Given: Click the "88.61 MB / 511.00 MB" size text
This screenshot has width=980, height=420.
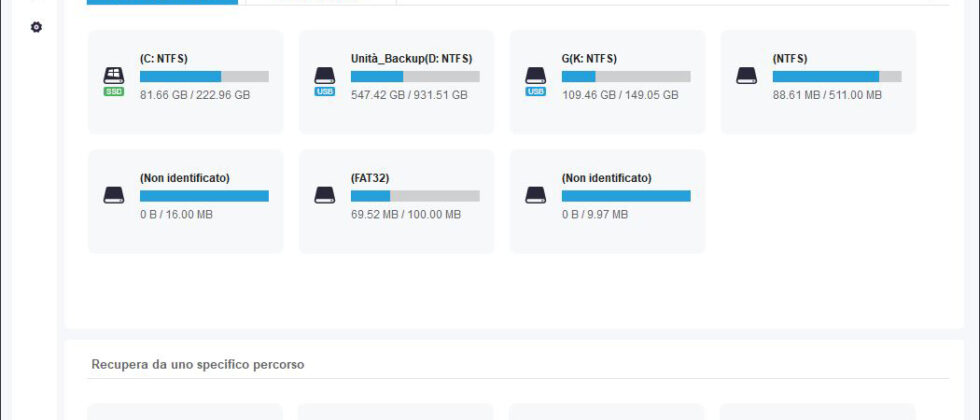Looking at the screenshot, I should (827, 95).
